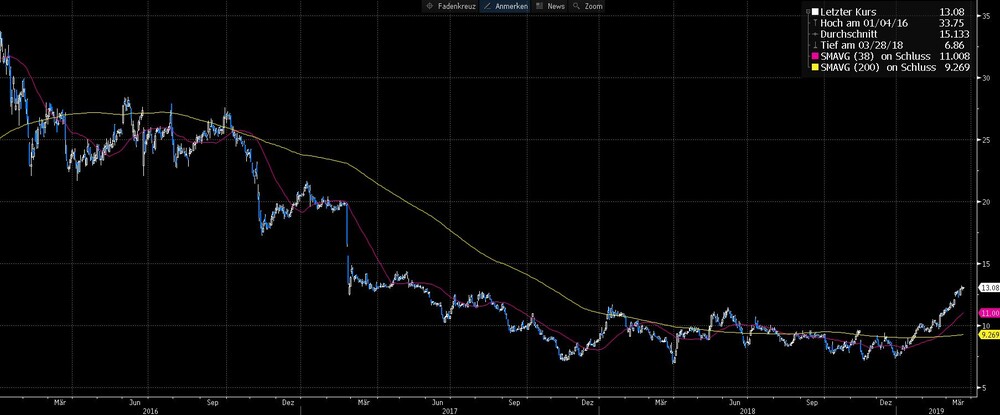This screenshot has height=415, width=1000.
Task: Collapse the legend tree box icon
Action: click(x=808, y=11)
